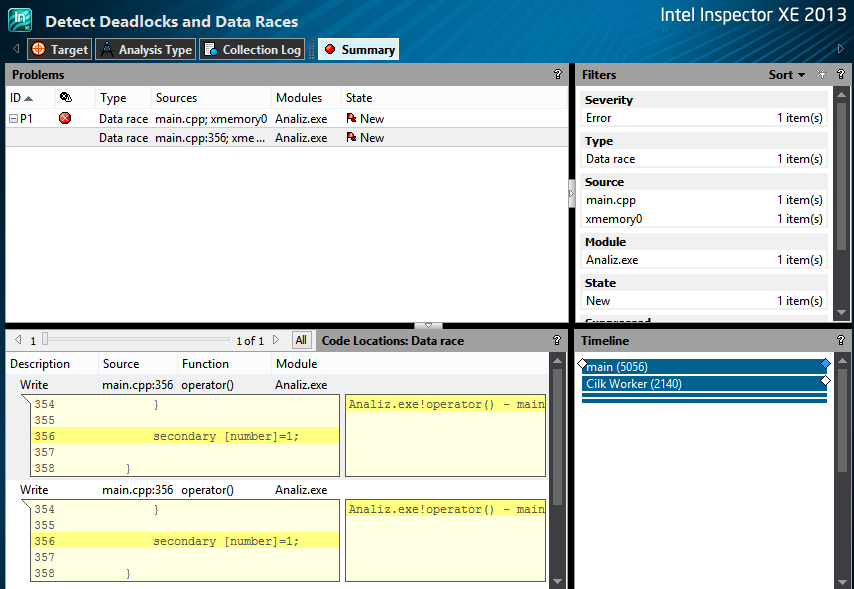The image size is (854, 589).
Task: Select the main (5056) thread in Timeline
Action: pyautogui.click(x=704, y=367)
